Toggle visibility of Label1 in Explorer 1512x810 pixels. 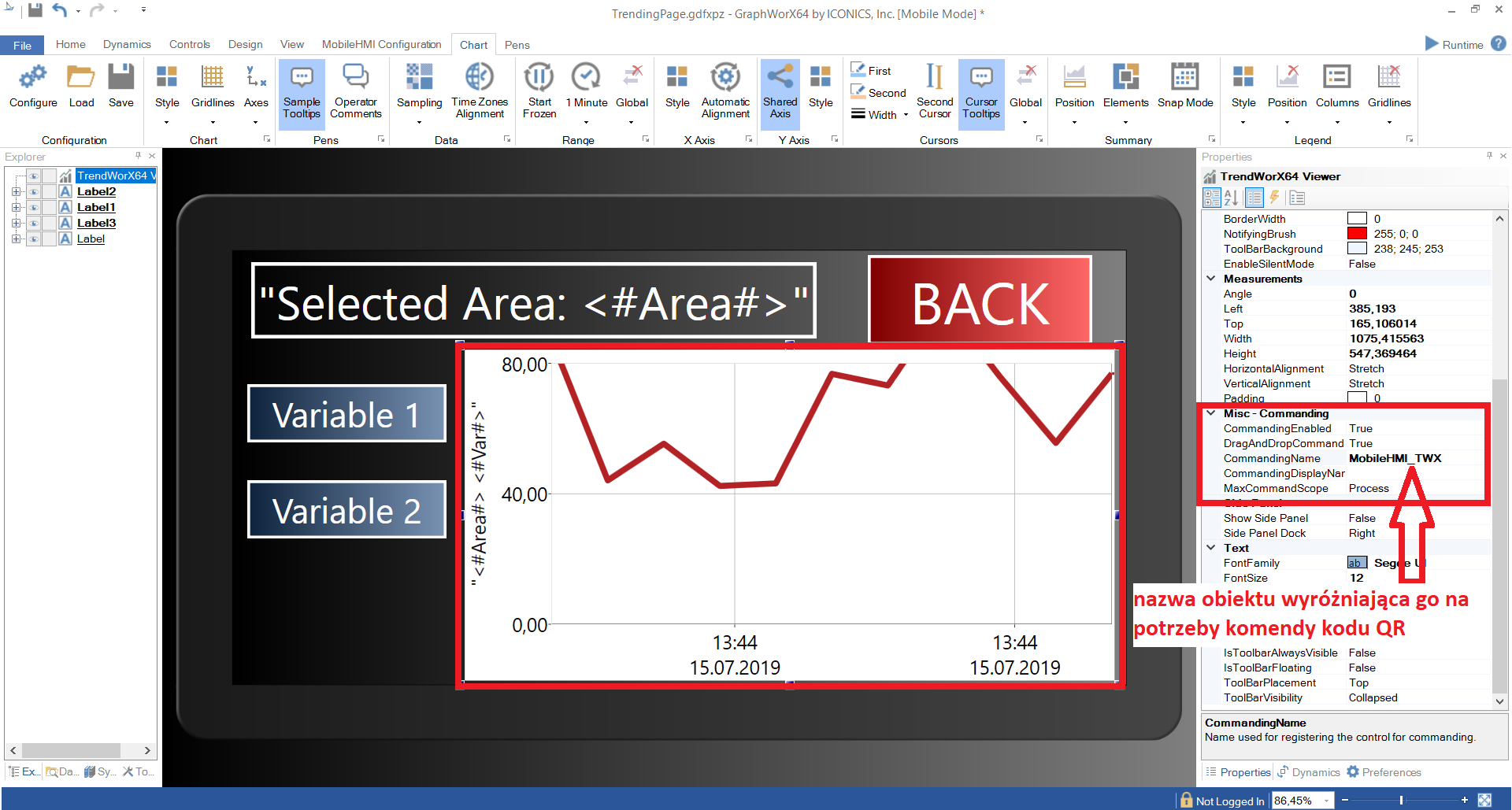pos(34,207)
